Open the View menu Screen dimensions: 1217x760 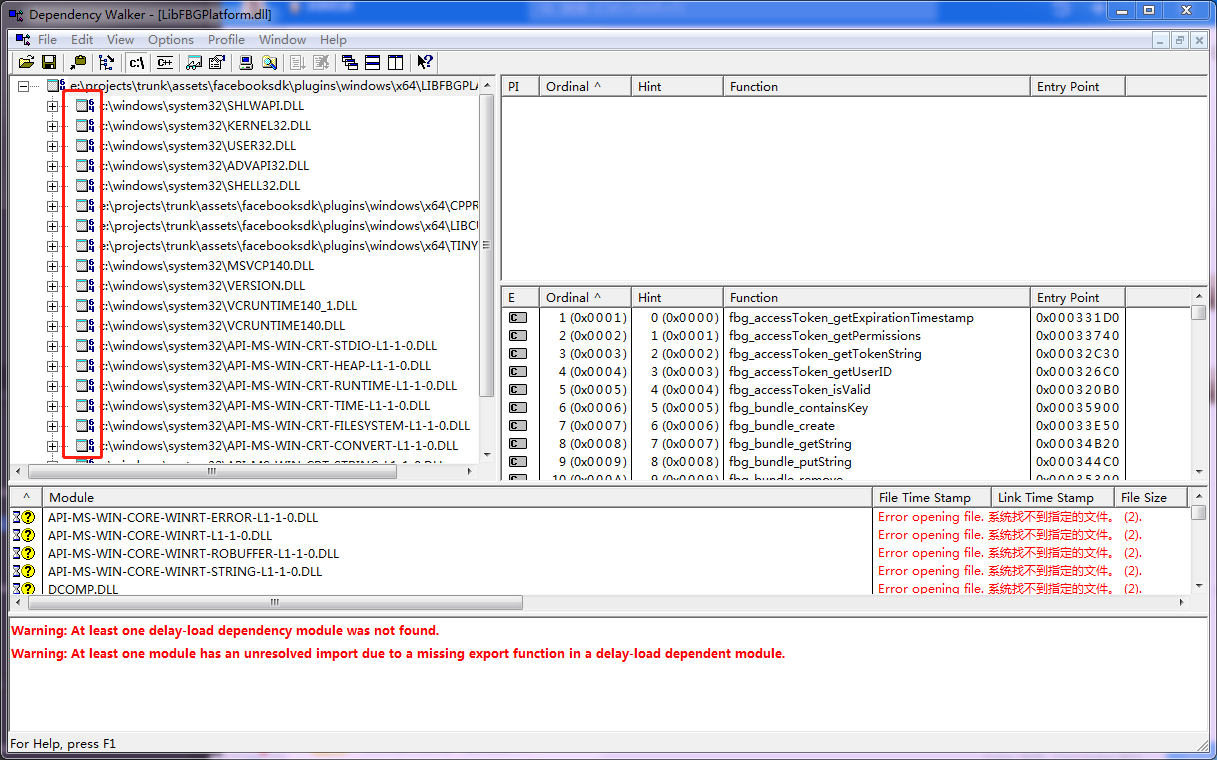point(120,40)
